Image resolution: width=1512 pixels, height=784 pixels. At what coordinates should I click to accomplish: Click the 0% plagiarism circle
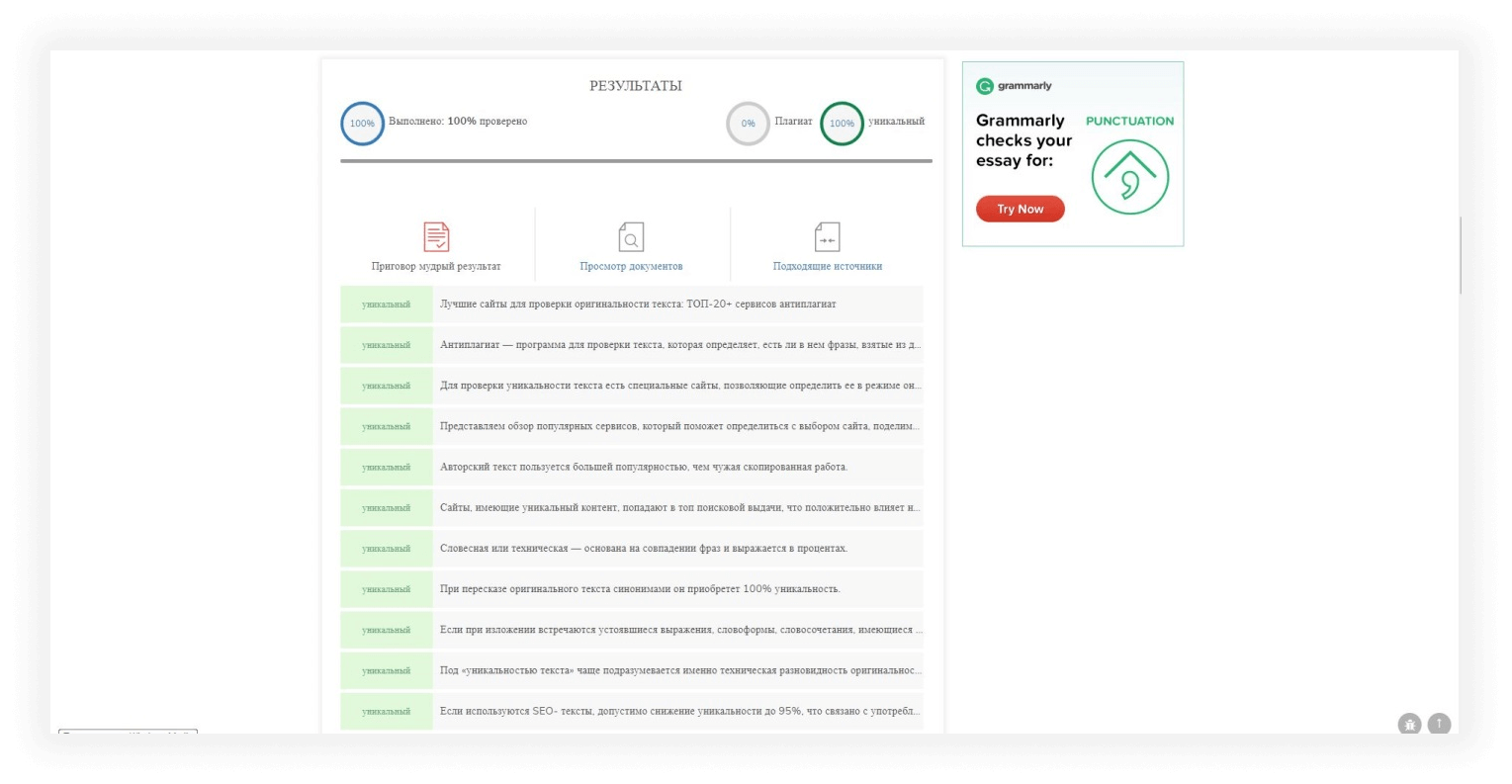(748, 124)
